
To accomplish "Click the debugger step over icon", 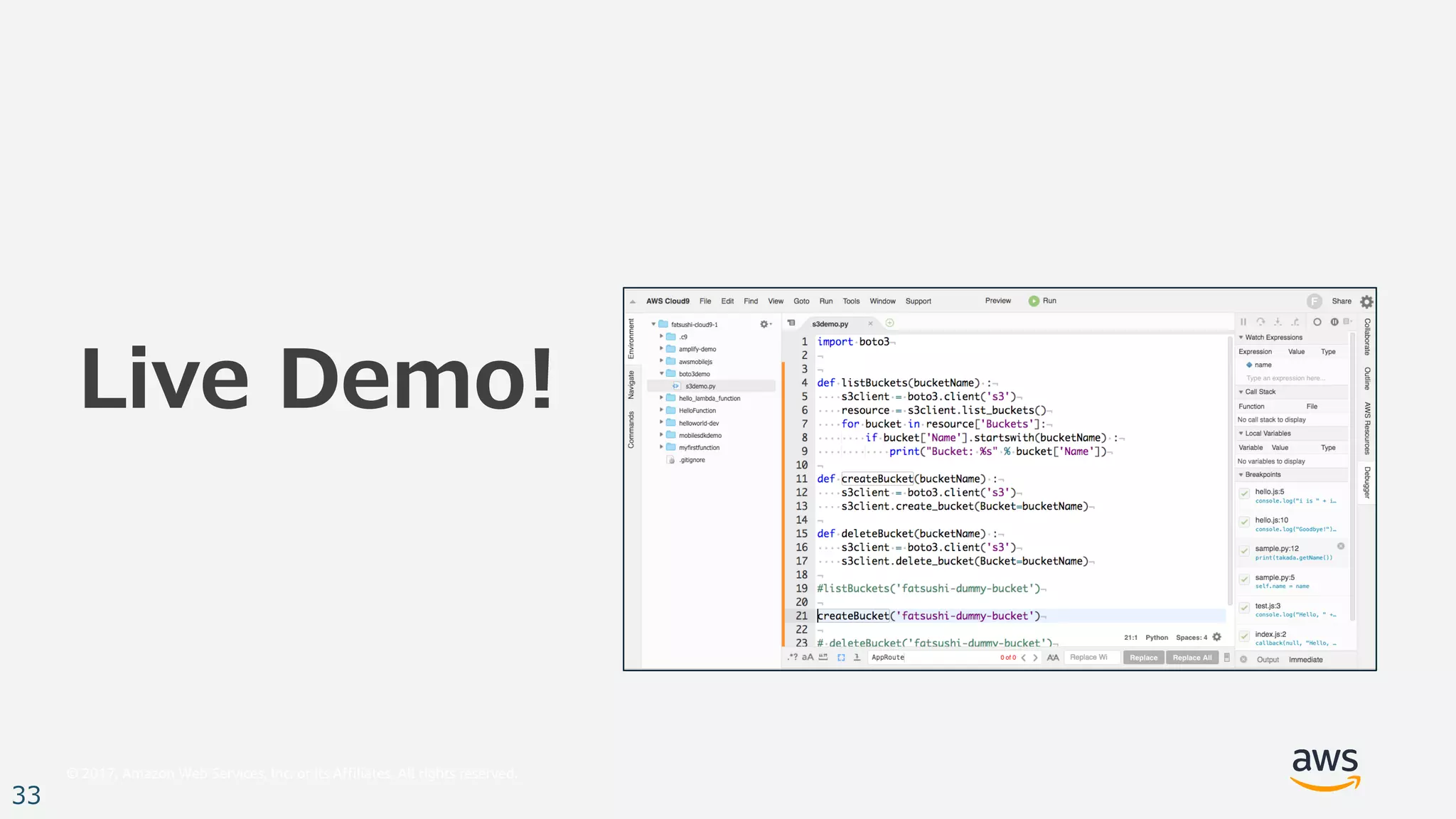I will [x=1260, y=322].
